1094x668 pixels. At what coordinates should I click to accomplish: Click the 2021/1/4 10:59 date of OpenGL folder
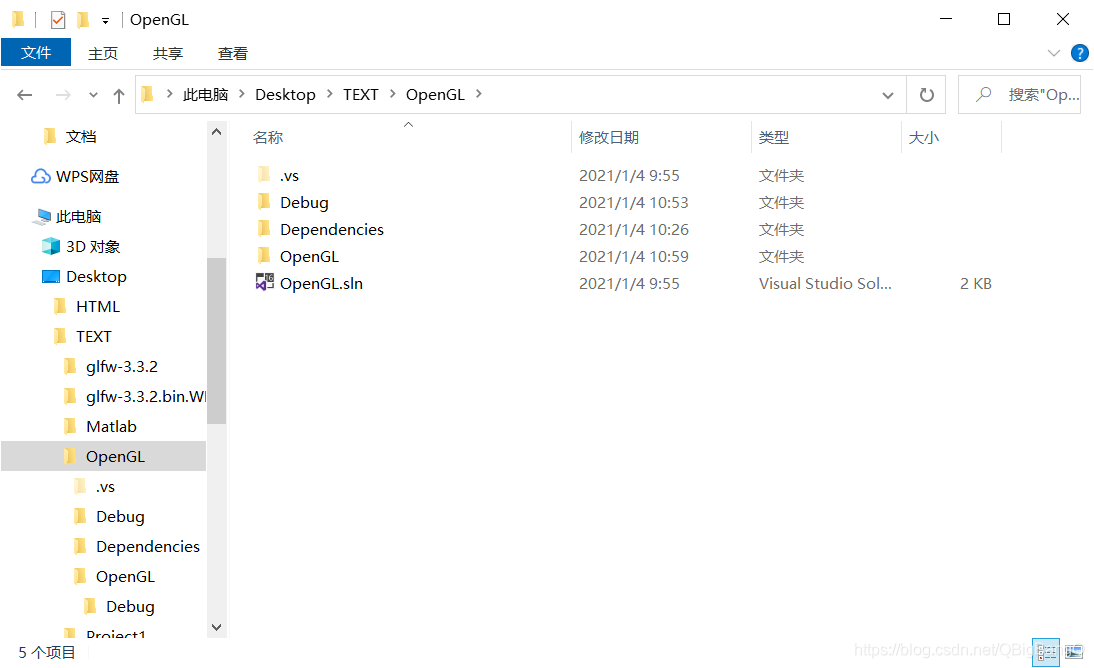(x=634, y=257)
